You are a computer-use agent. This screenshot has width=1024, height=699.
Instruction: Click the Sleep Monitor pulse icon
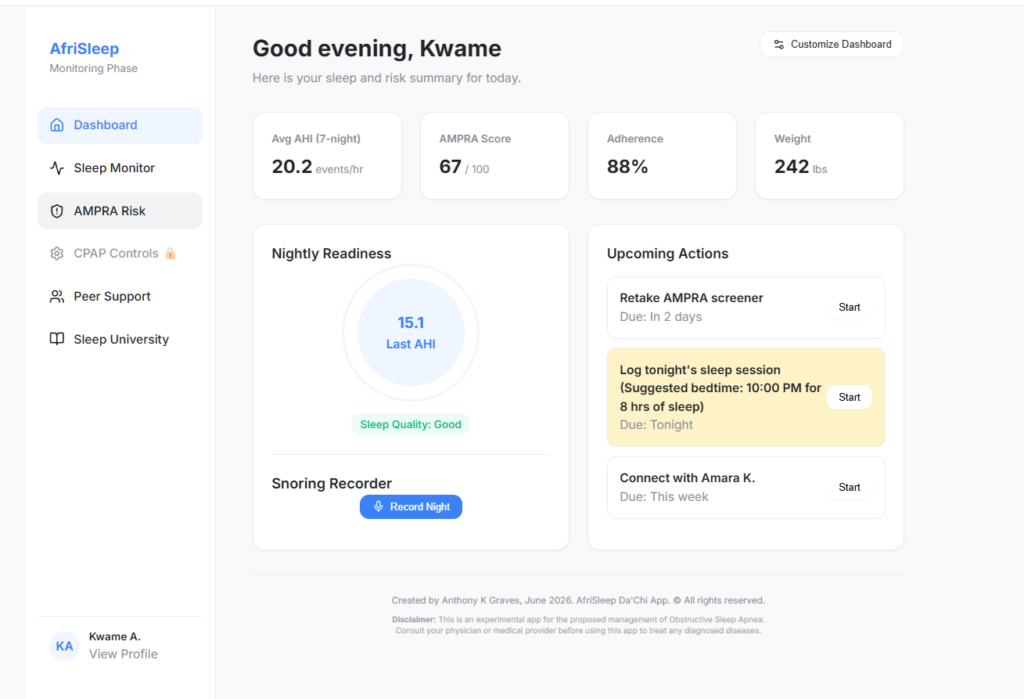click(x=57, y=168)
